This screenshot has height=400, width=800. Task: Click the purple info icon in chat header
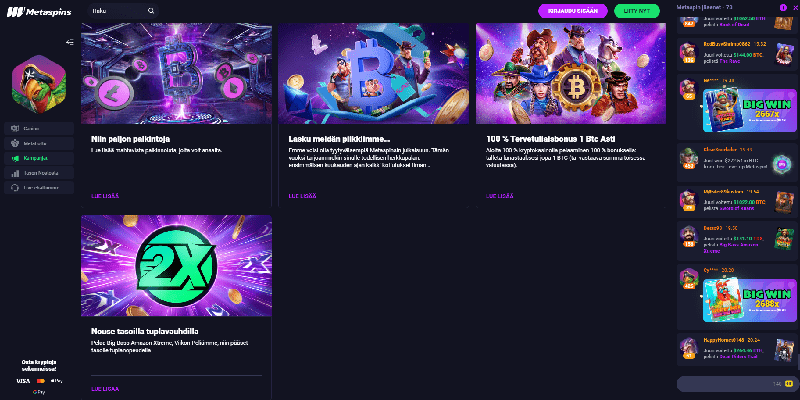click(783, 7)
